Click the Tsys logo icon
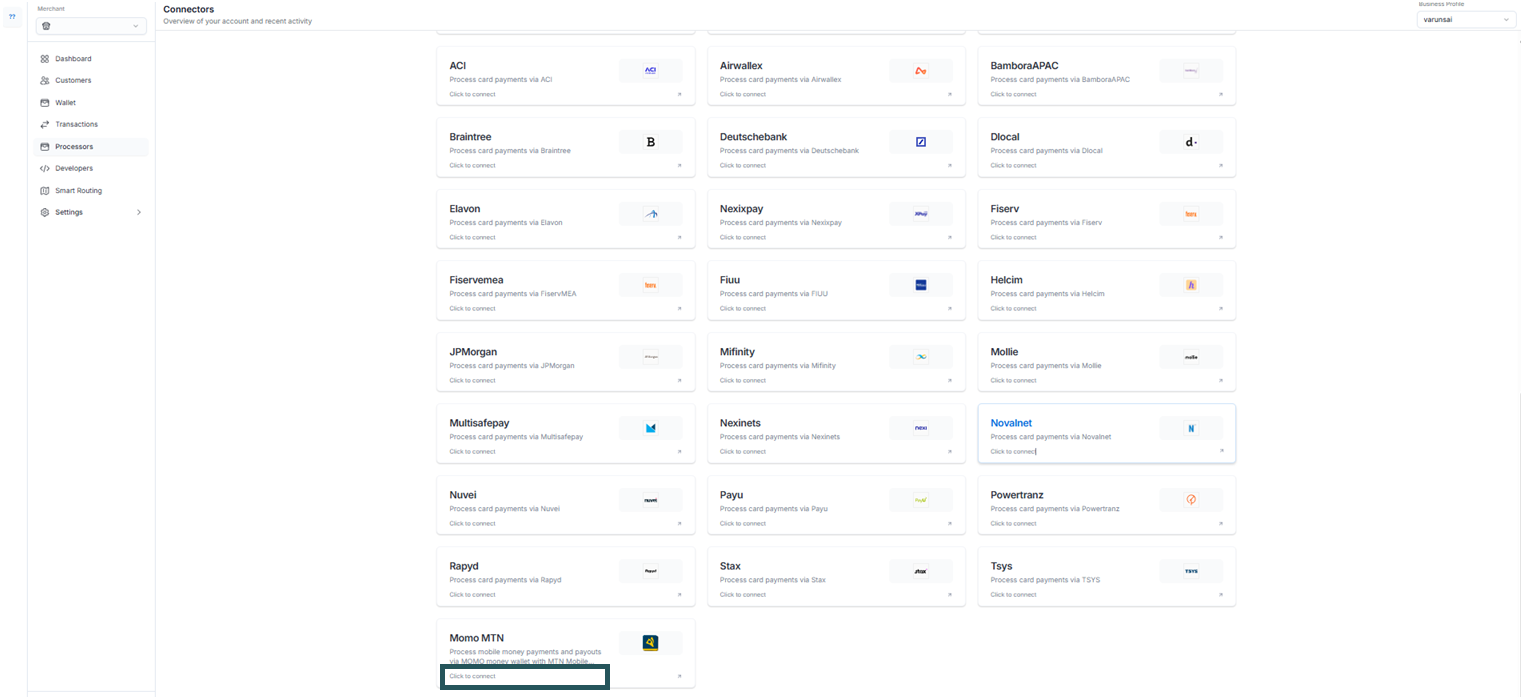 1191,571
